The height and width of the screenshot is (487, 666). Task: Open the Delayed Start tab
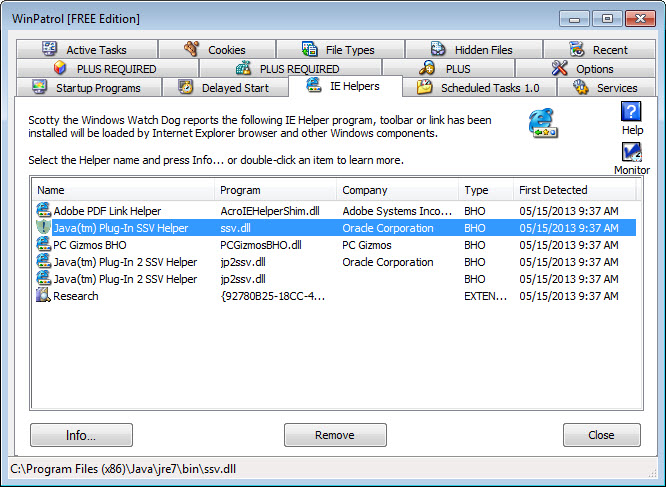[226, 87]
